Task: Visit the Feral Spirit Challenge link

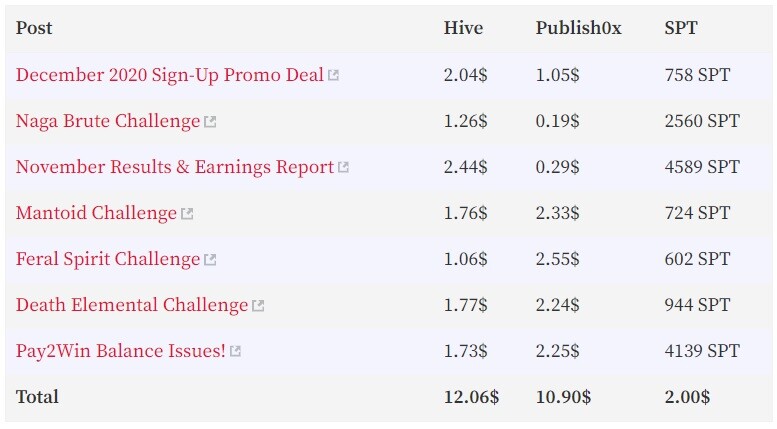Action: coord(108,259)
